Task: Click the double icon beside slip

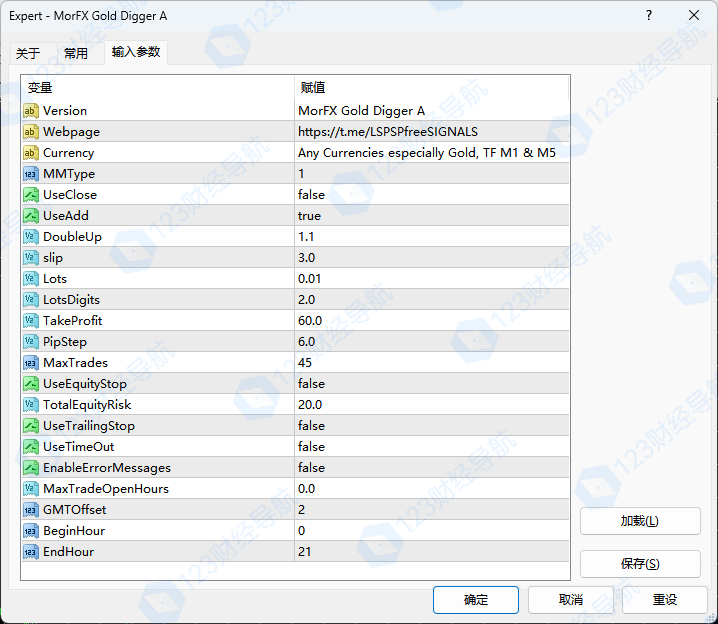Action: (x=31, y=258)
